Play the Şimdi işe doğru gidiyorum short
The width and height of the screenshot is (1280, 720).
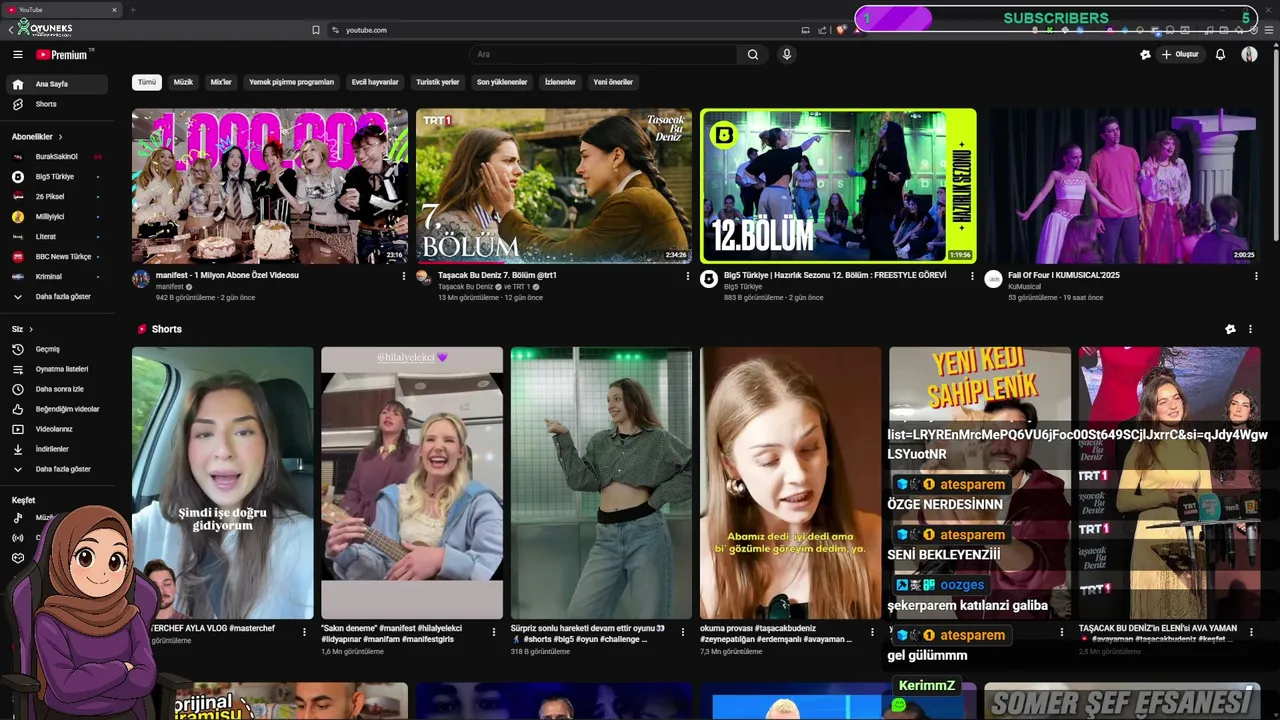click(222, 483)
